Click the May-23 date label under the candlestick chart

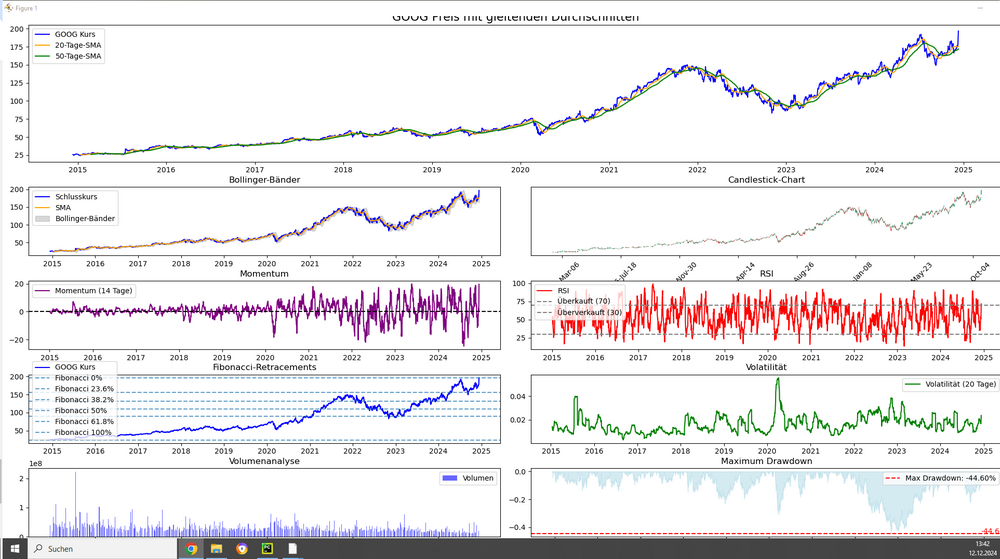point(921,272)
